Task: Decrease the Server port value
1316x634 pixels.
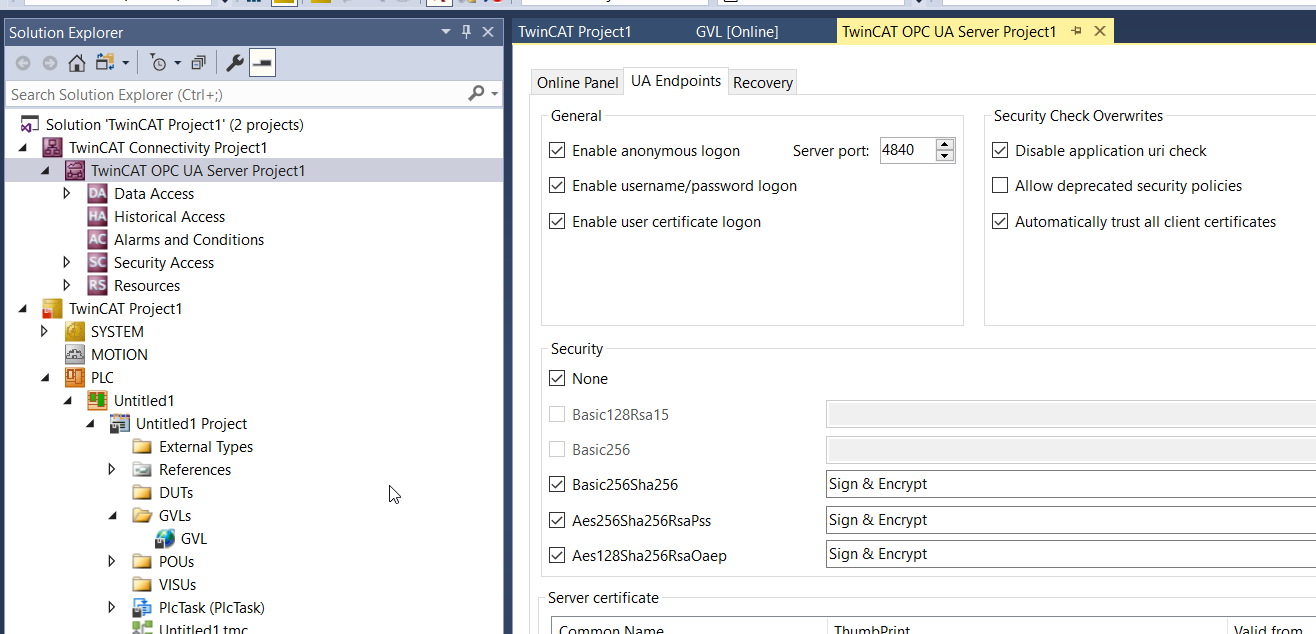Action: click(945, 156)
